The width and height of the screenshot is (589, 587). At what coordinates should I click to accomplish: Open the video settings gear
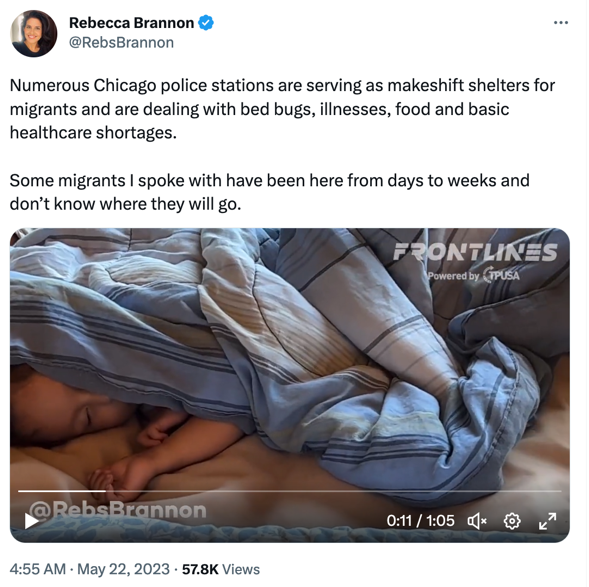pos(512,521)
